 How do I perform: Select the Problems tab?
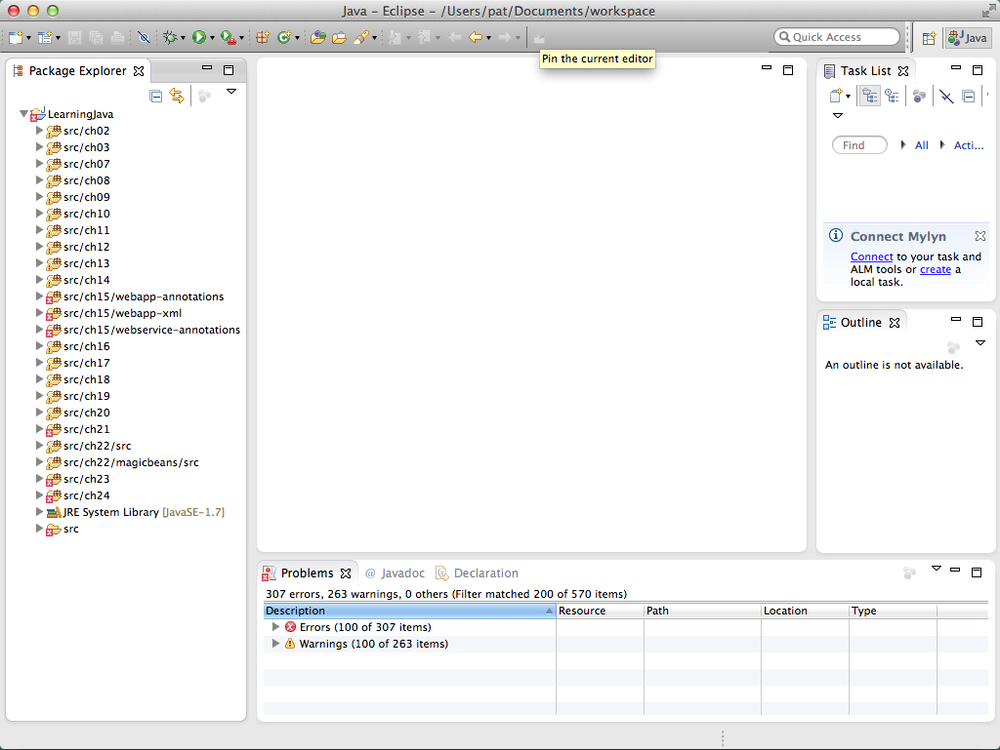pos(307,573)
